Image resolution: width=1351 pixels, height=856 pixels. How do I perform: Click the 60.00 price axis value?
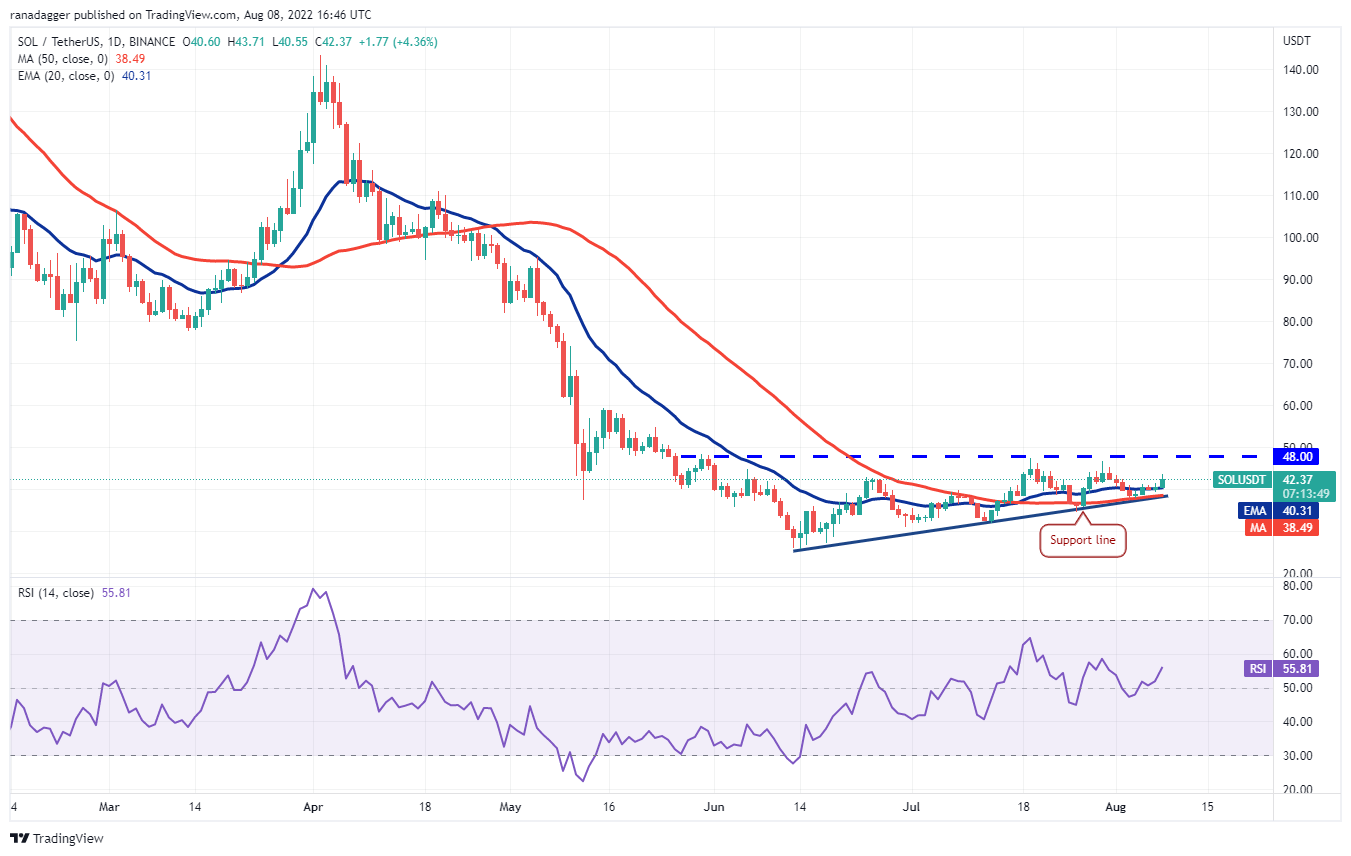point(1298,406)
